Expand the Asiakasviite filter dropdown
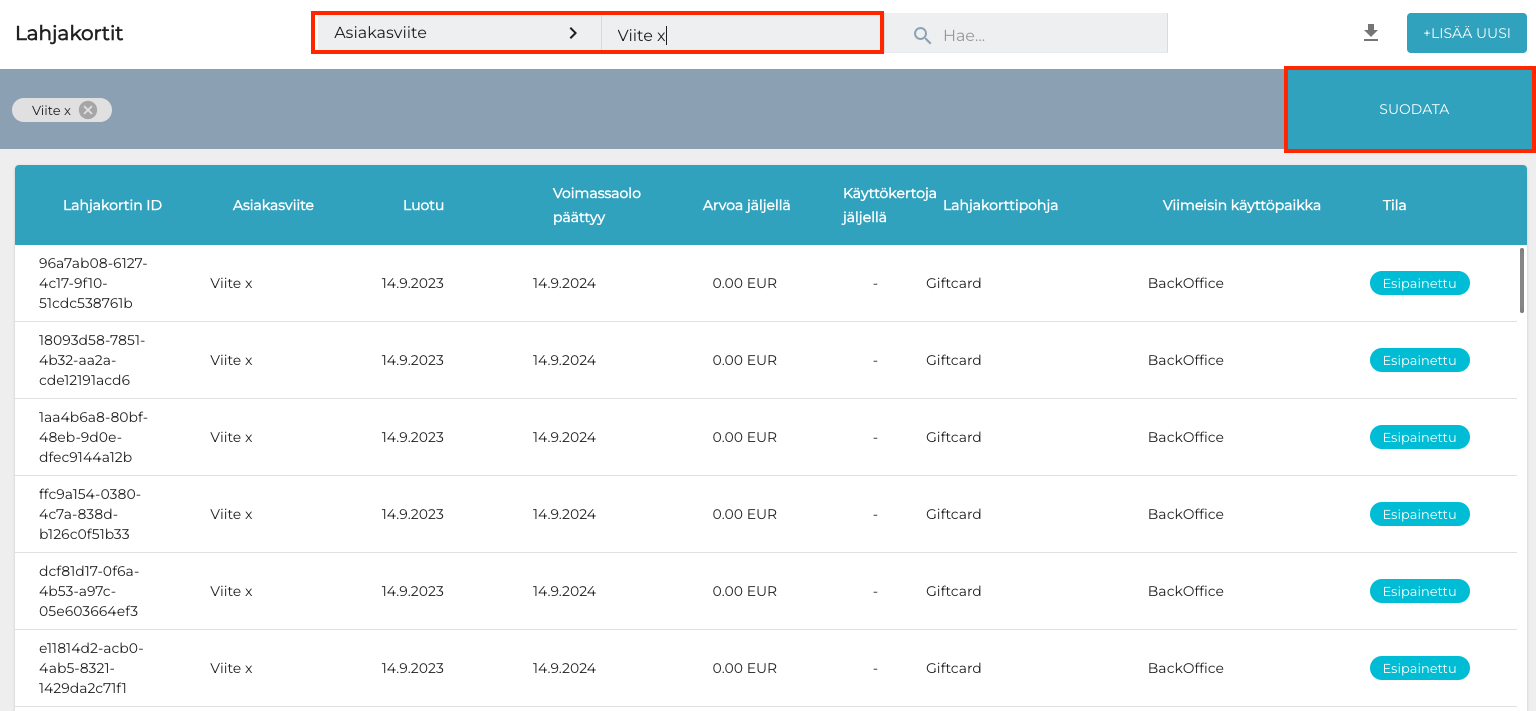1536x711 pixels. [456, 33]
